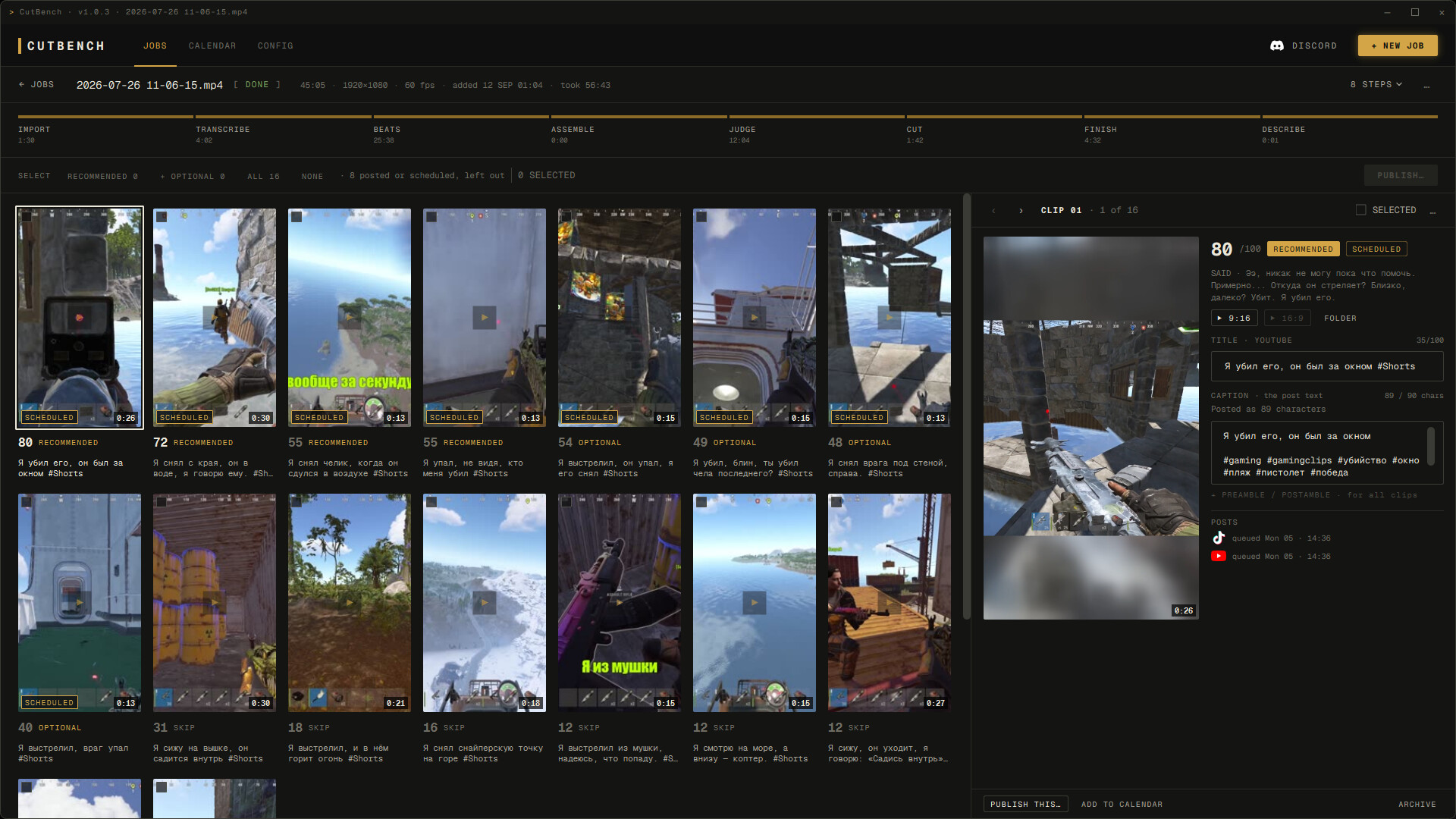Viewport: 1456px width, 819px height.
Task: Open the job overflow menu next to 8 Steps
Action: click(1426, 85)
